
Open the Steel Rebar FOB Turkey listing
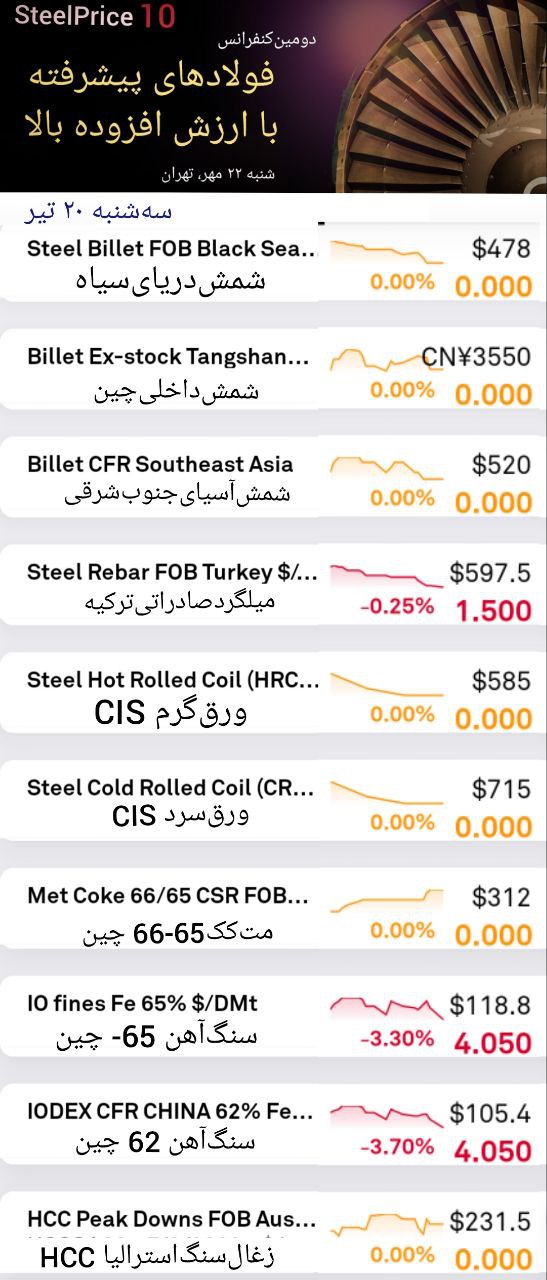[273, 585]
